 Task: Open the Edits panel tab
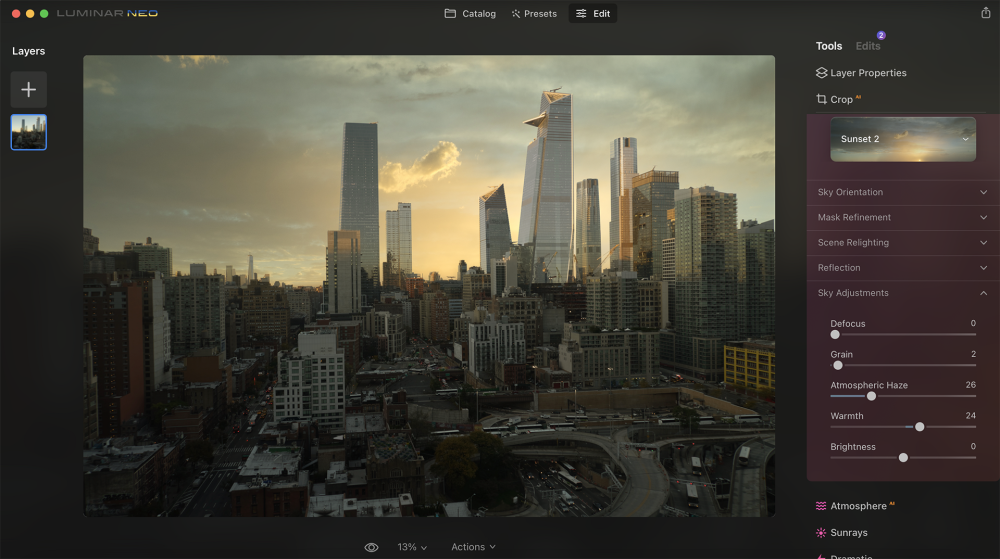pos(867,46)
